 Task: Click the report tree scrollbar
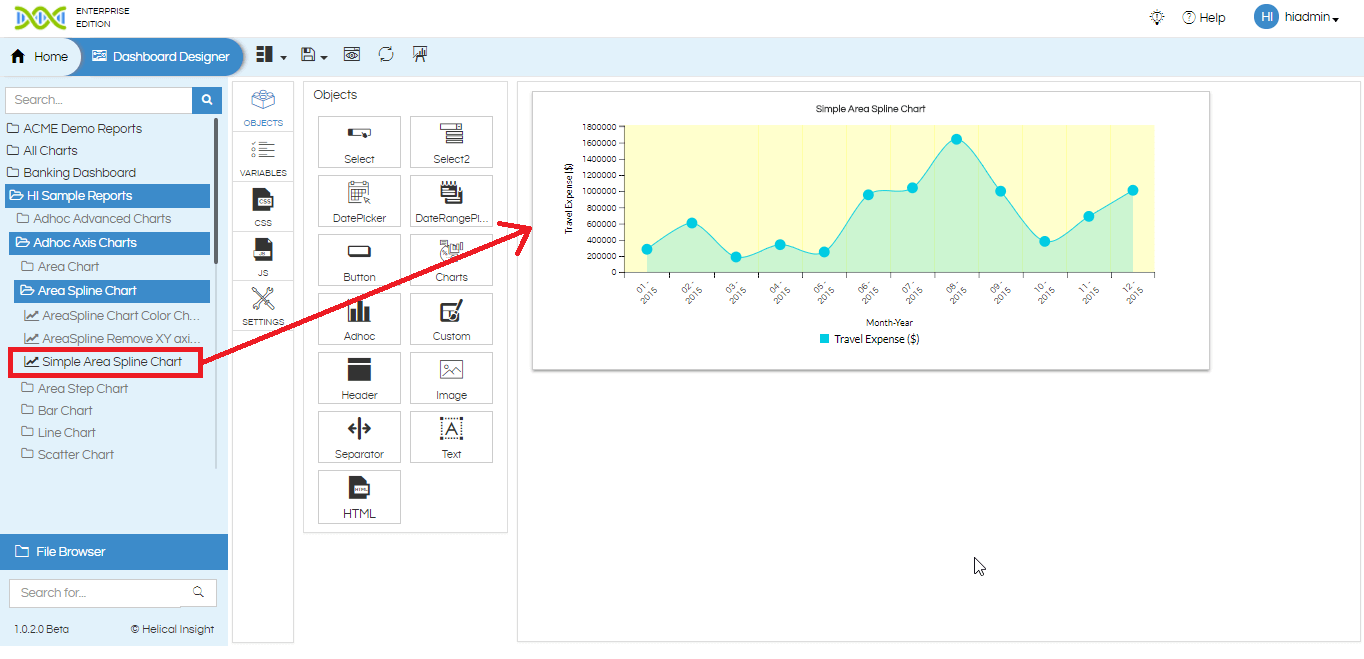[216, 190]
